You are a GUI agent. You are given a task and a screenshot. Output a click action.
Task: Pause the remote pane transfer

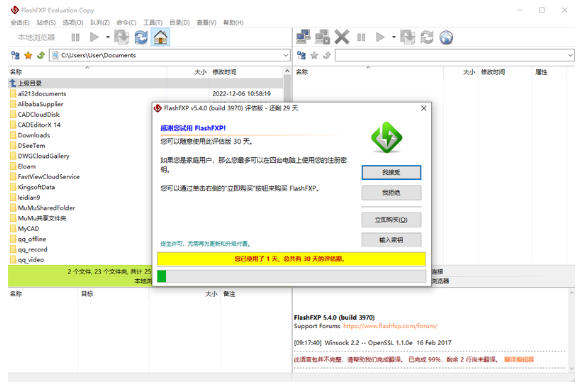361,37
